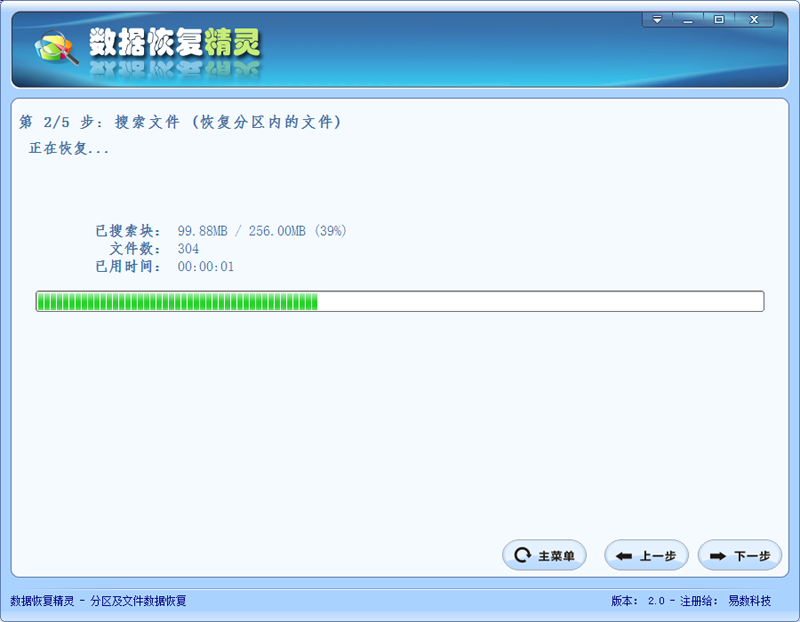
Task: Close the 数据恢复精灵 window
Action: click(x=754, y=19)
